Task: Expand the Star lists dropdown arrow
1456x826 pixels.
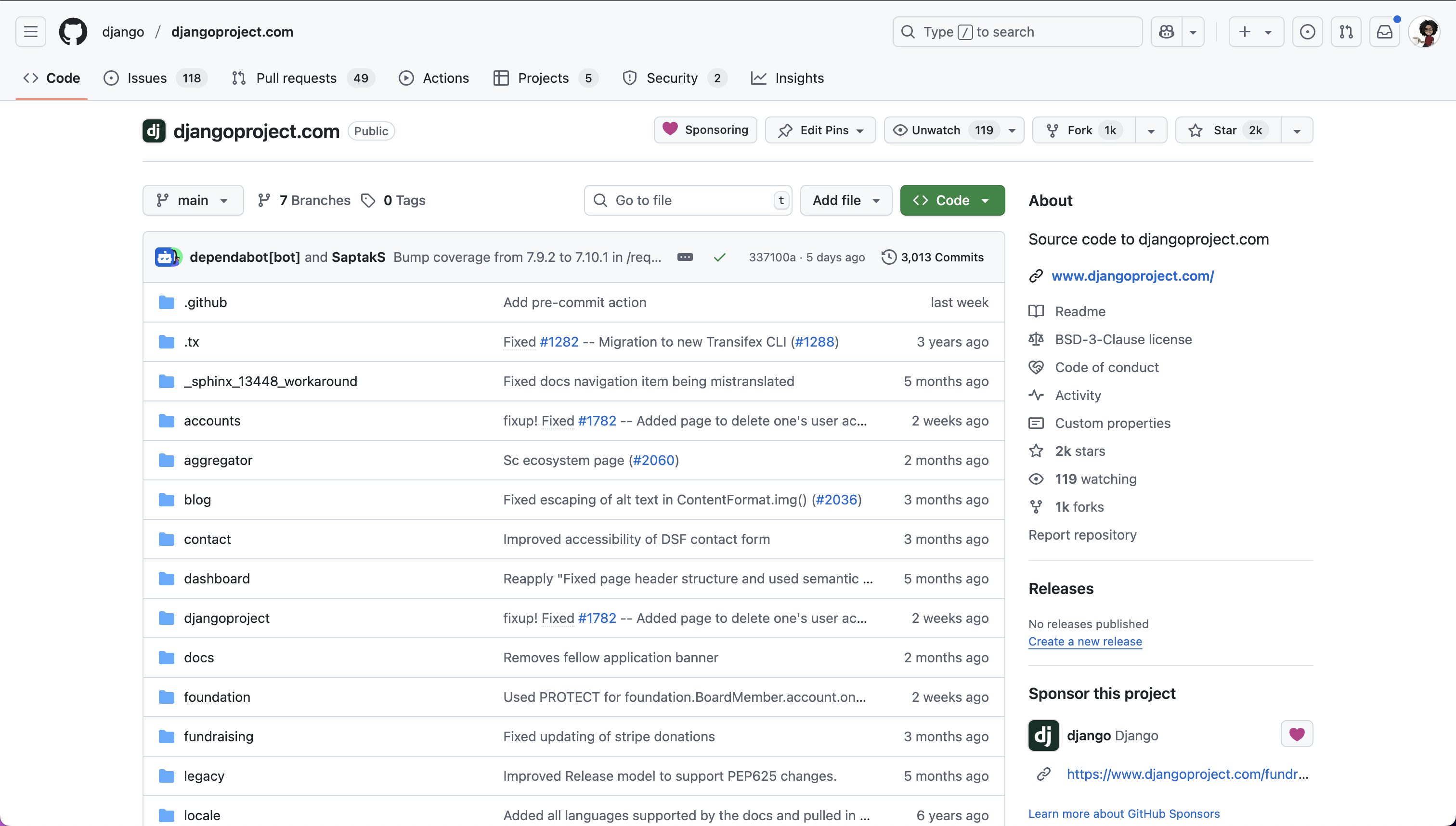Action: pos(1297,130)
